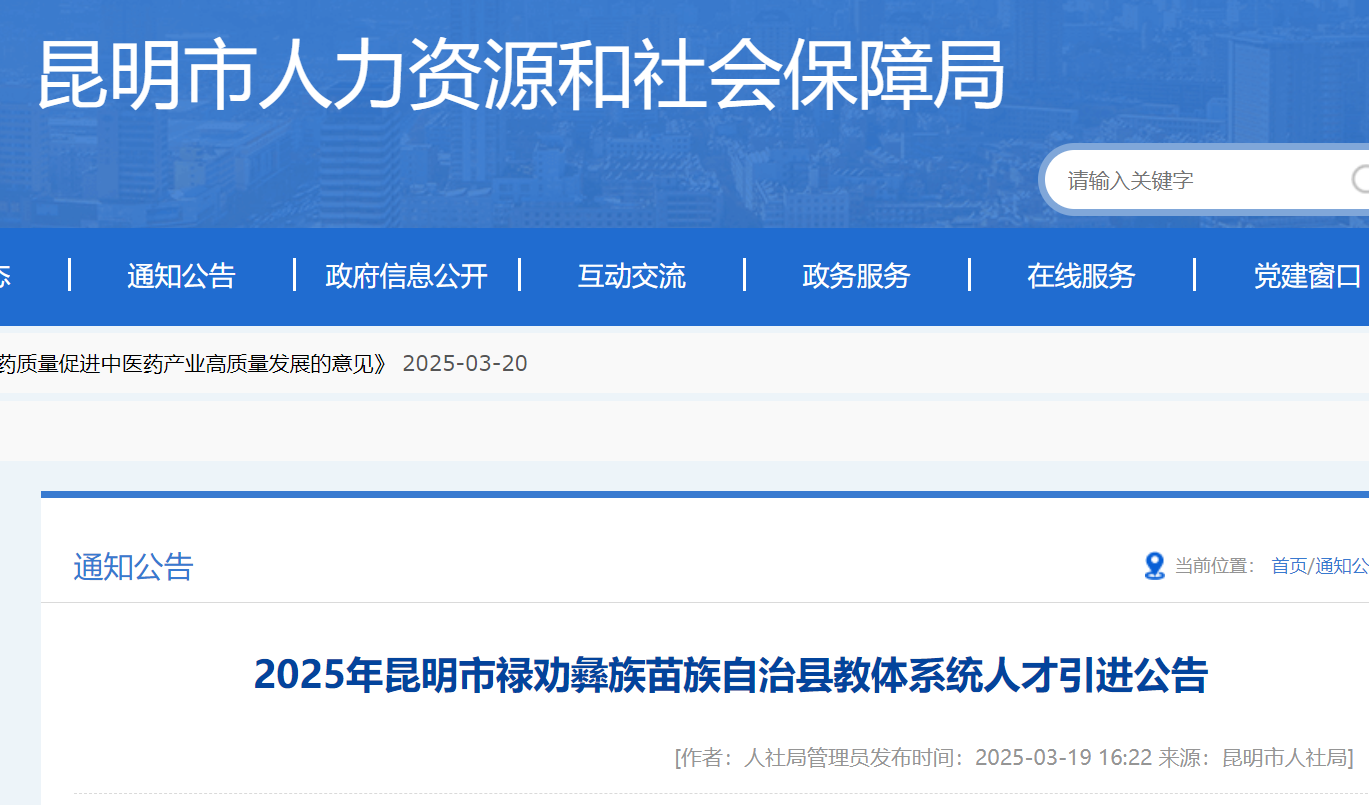This screenshot has width=1369, height=805.
Task: Select the 2025年昆明市禄劝彝族苗族自治县 article title
Action: click(731, 675)
